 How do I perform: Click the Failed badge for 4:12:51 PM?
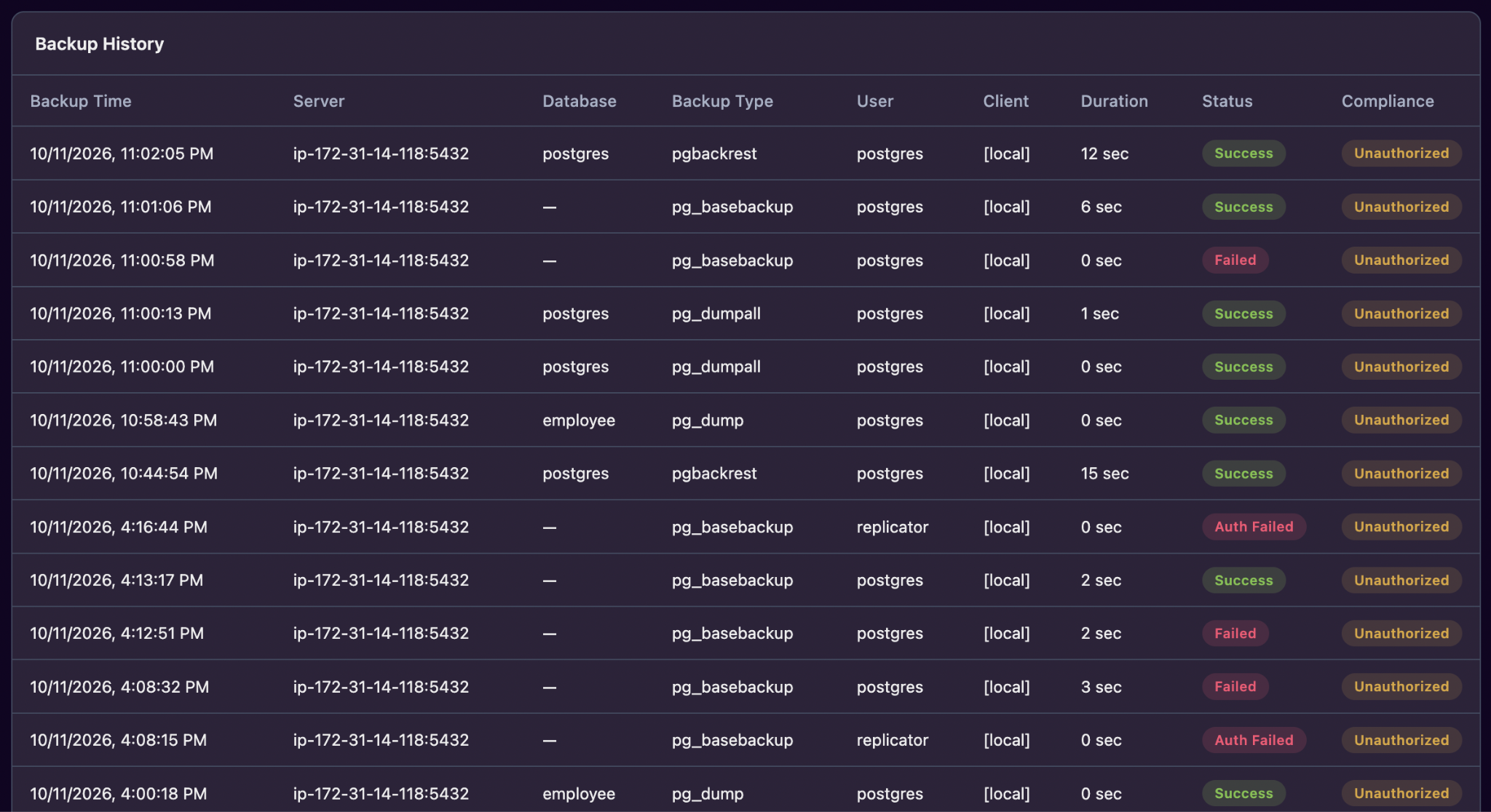pyautogui.click(x=1235, y=633)
